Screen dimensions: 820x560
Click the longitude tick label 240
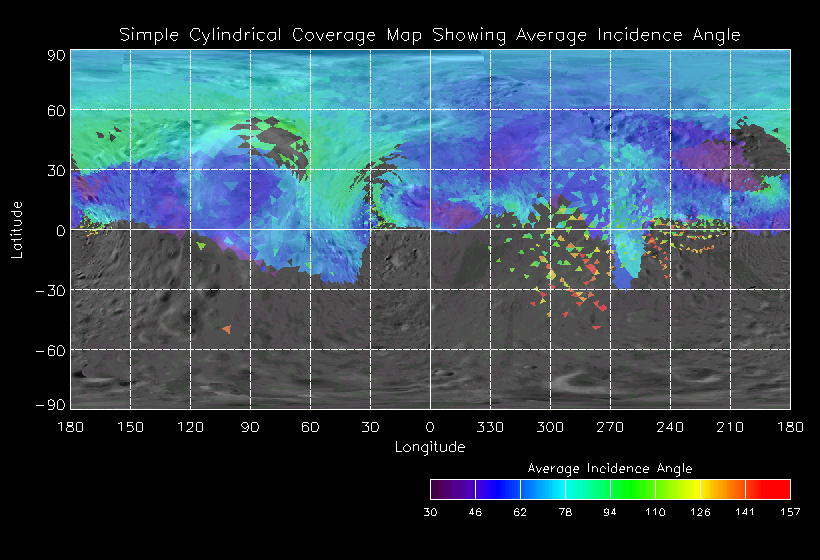click(x=670, y=428)
